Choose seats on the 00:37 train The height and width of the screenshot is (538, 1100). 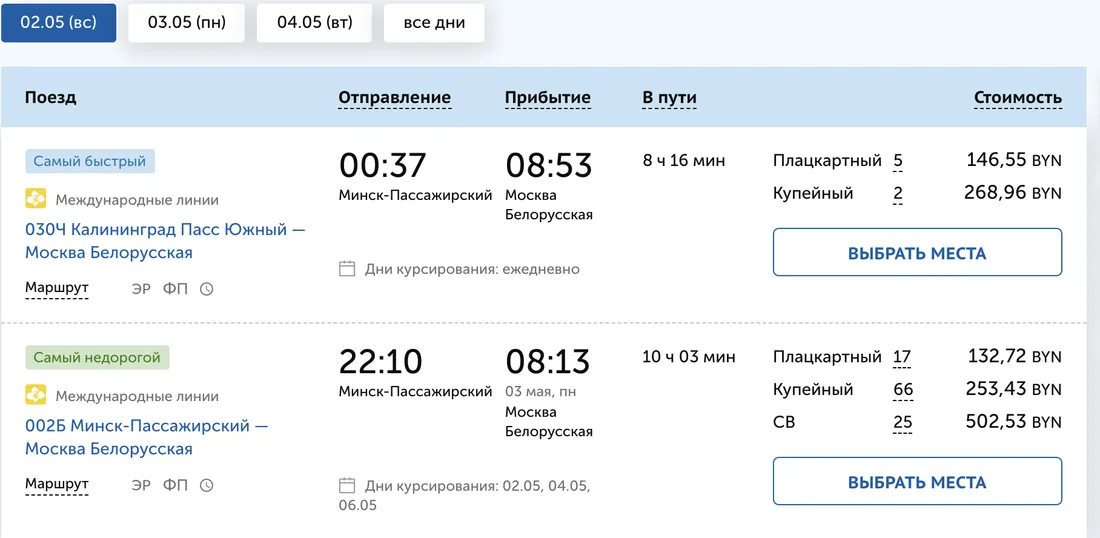pyautogui.click(x=918, y=253)
